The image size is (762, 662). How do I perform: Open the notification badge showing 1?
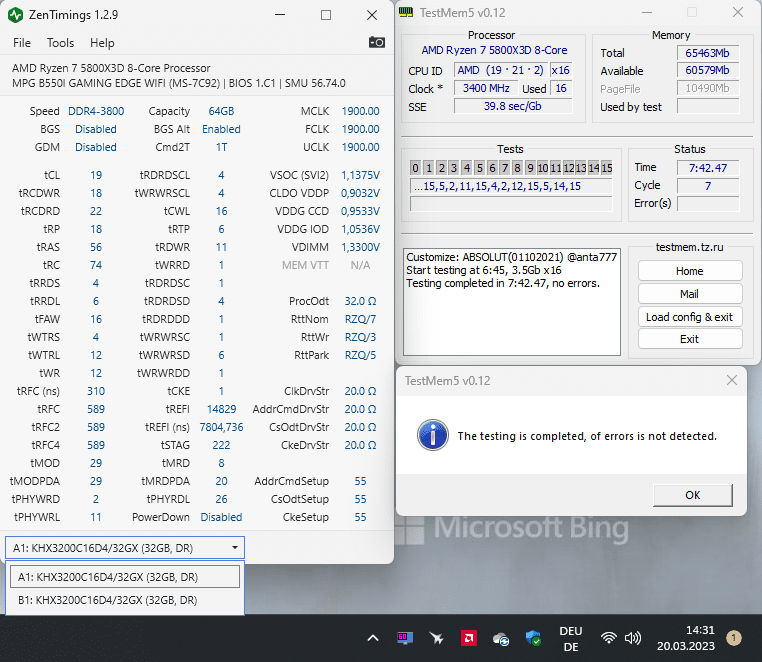[734, 638]
